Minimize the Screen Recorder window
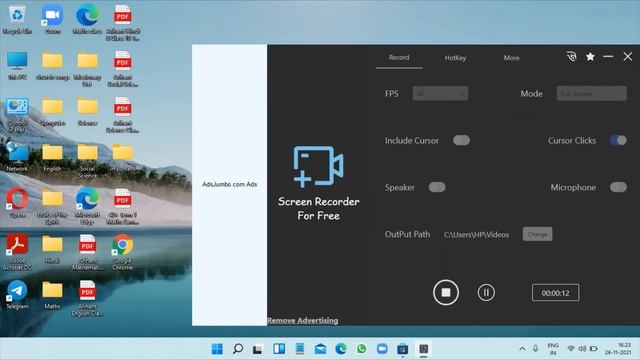Viewport: 640px width, 360px height. 608,57
